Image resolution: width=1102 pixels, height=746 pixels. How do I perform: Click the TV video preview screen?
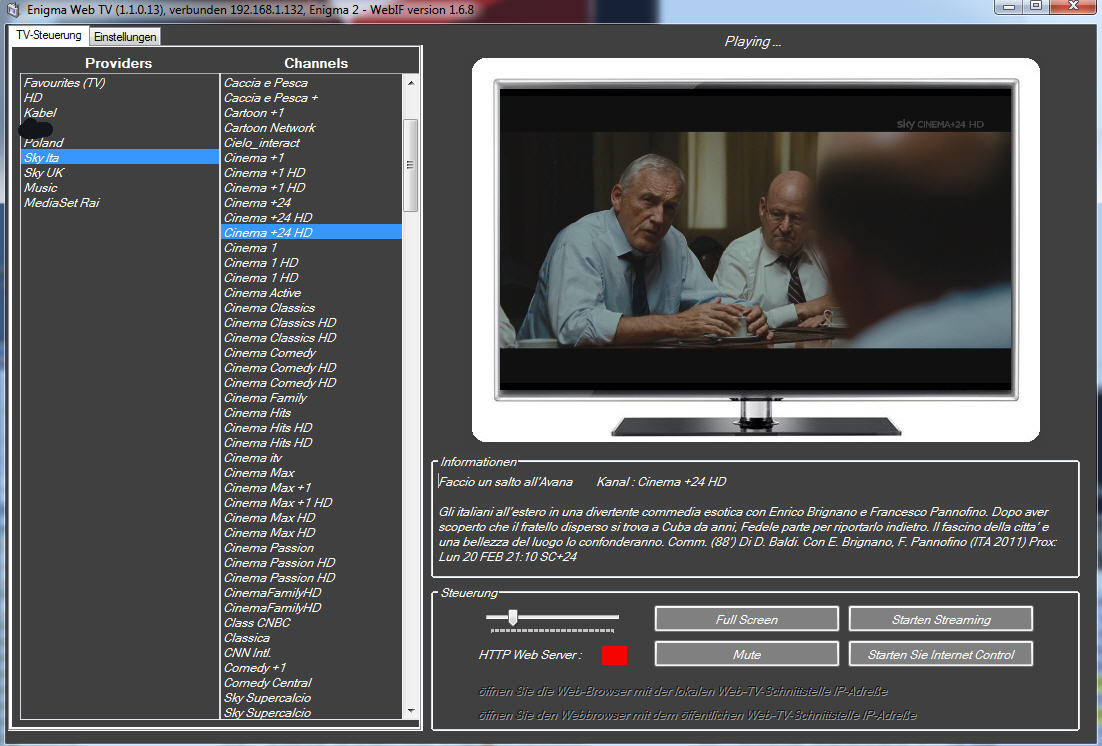[755, 240]
